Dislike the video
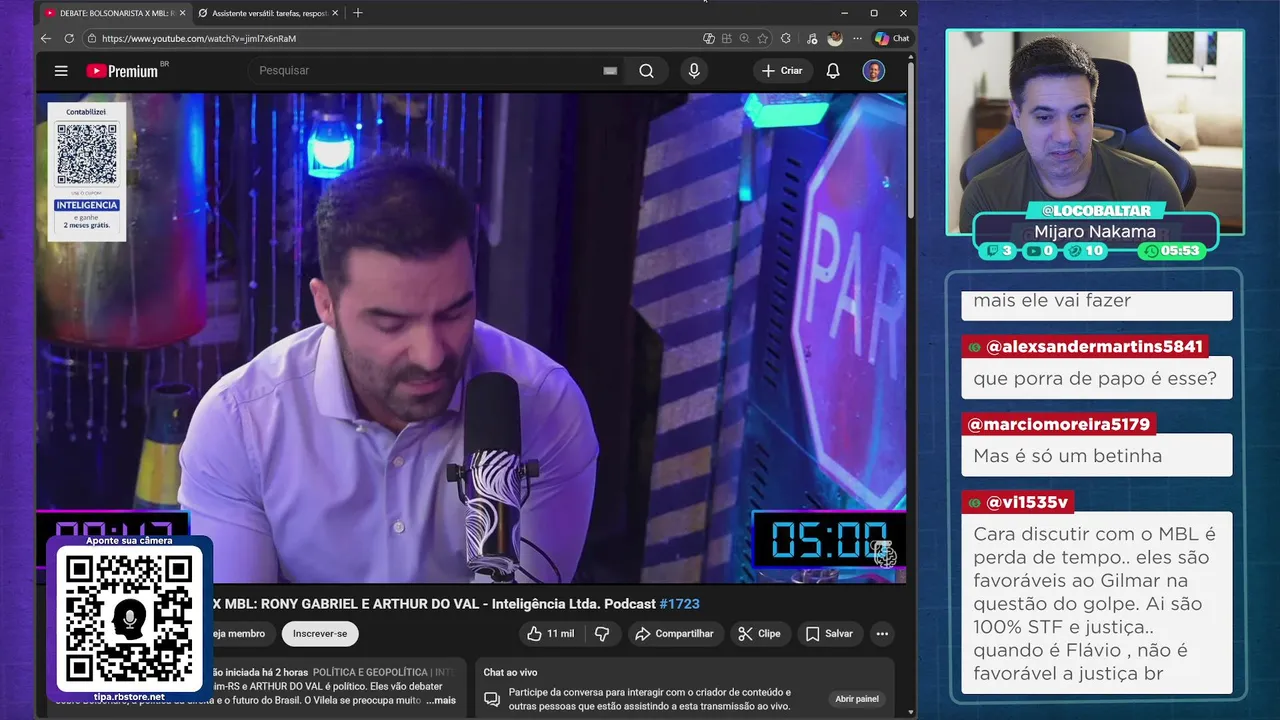The width and height of the screenshot is (1280, 720). click(x=602, y=634)
